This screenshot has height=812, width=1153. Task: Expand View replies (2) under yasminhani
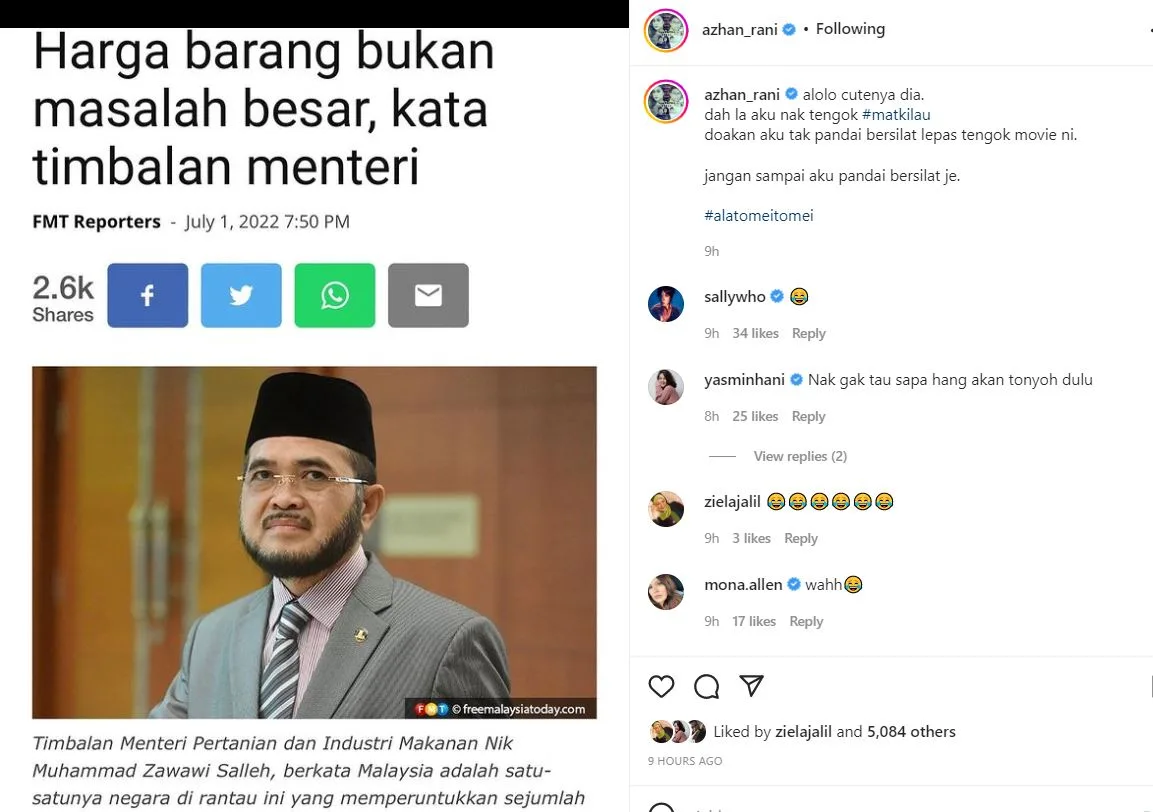click(x=800, y=456)
